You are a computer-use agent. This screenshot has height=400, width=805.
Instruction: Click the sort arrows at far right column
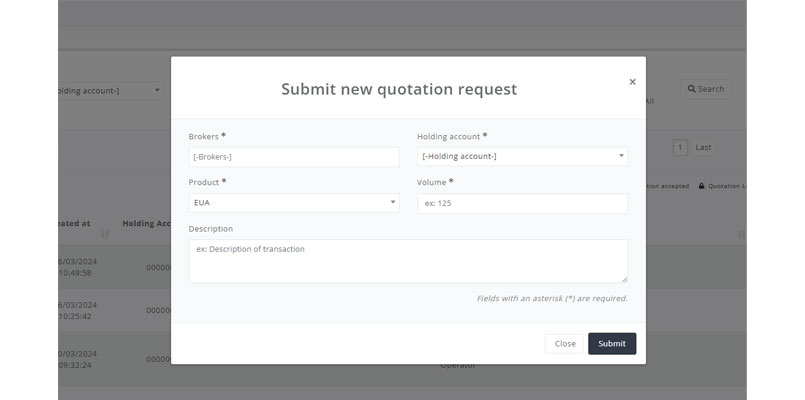pos(741,234)
